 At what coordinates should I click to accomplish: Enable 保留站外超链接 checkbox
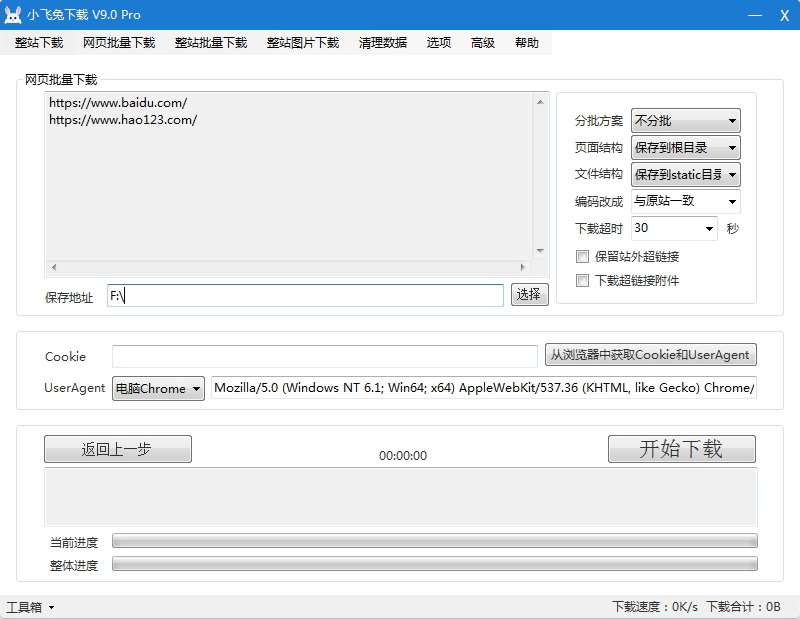click(x=583, y=257)
